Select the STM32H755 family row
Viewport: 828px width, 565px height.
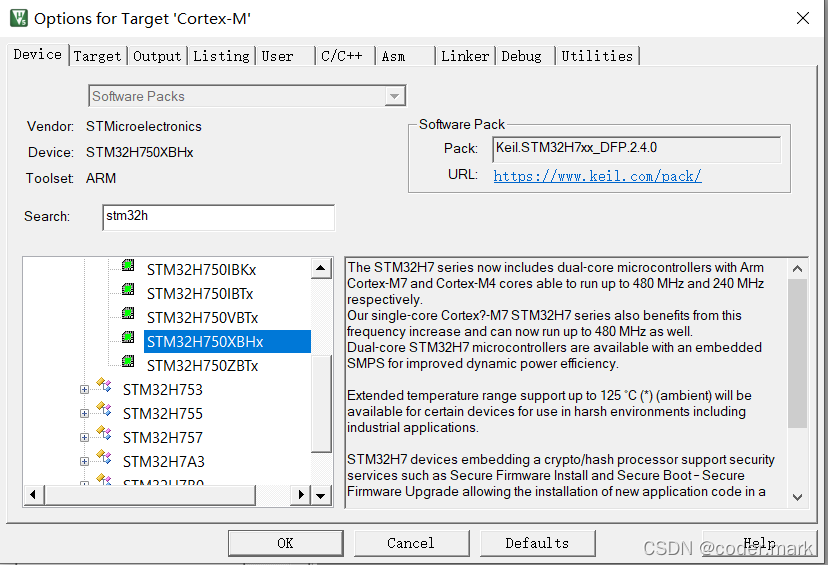[x=163, y=413]
